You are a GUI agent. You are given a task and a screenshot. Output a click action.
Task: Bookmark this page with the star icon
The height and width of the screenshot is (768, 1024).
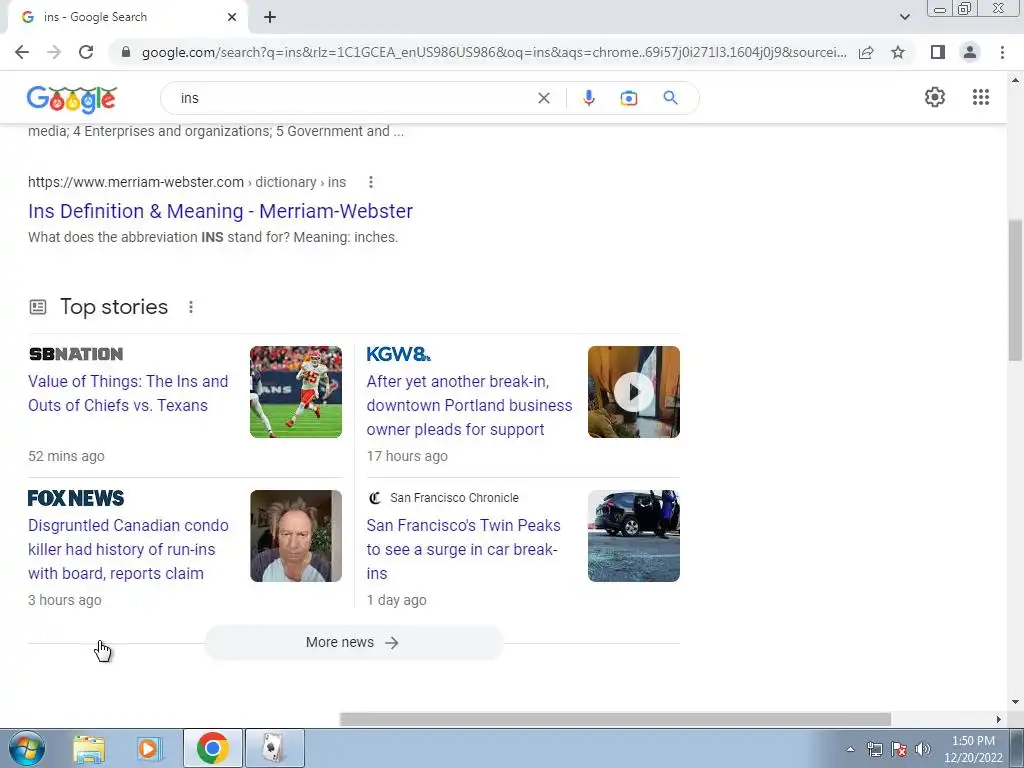pos(898,52)
